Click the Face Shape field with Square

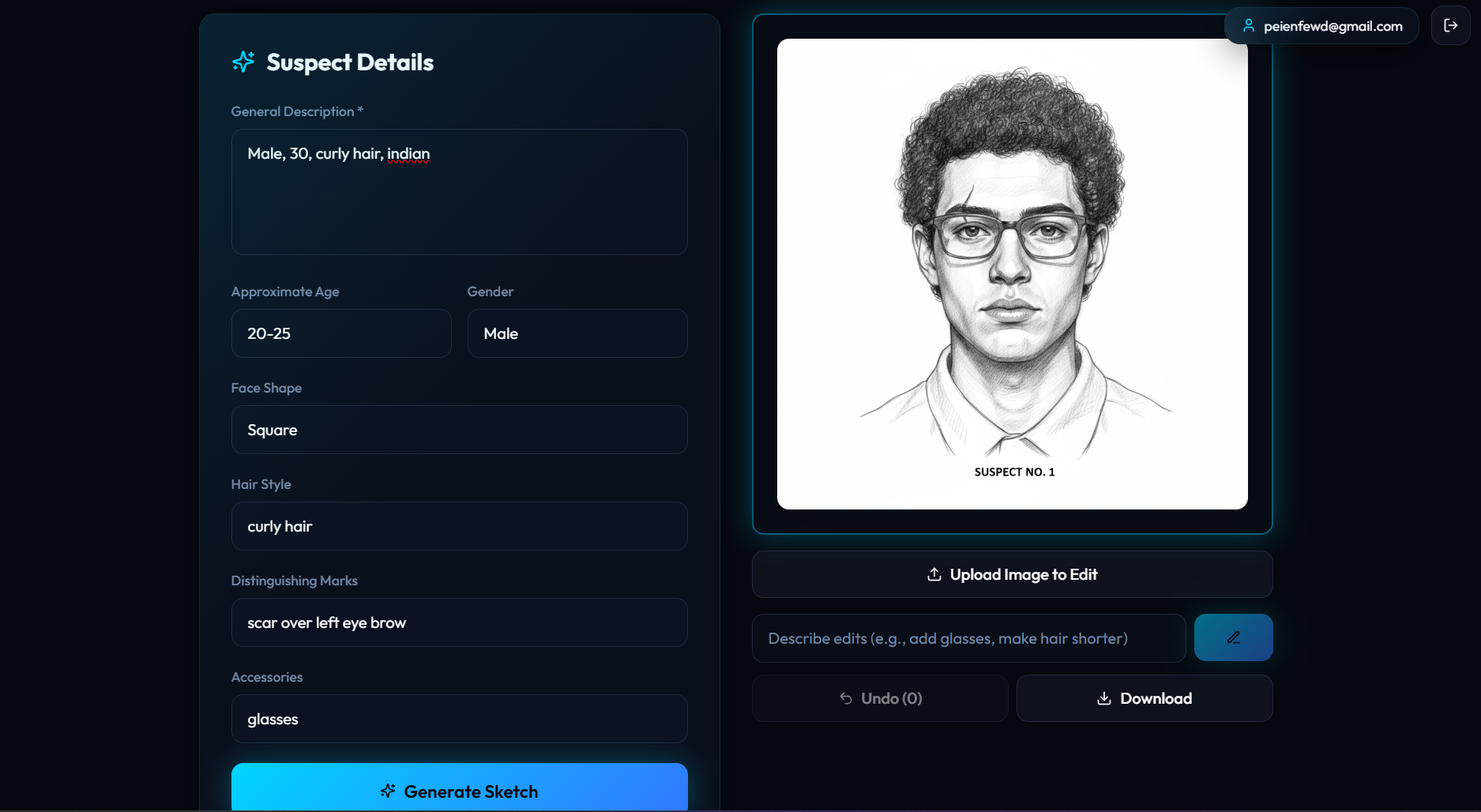click(x=459, y=430)
